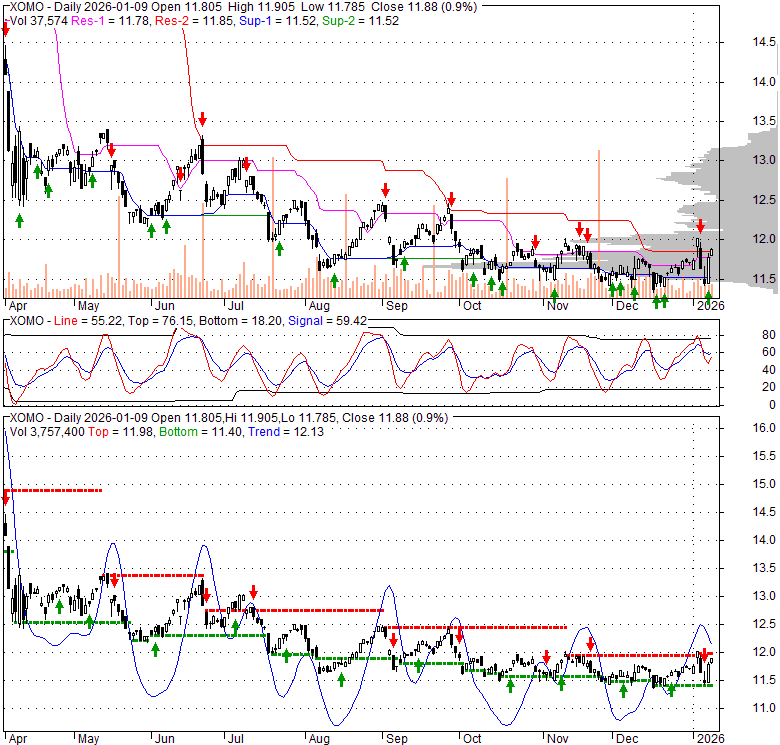Click the XOMO Daily title of the price chart
This screenshot has width=780, height=745.
click(x=70, y=6)
